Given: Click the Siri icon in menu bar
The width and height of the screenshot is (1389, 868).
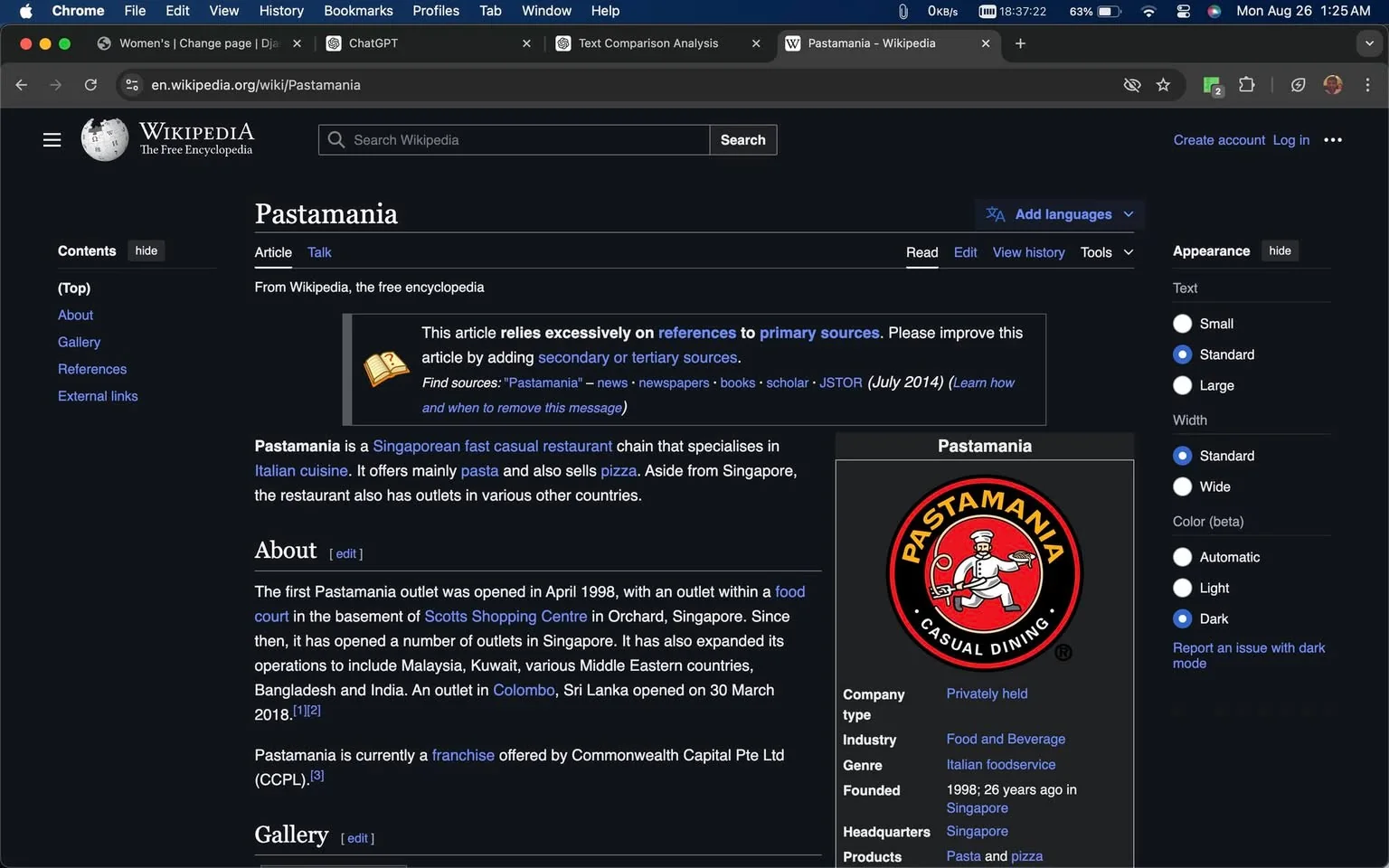Looking at the screenshot, I should pyautogui.click(x=1214, y=11).
